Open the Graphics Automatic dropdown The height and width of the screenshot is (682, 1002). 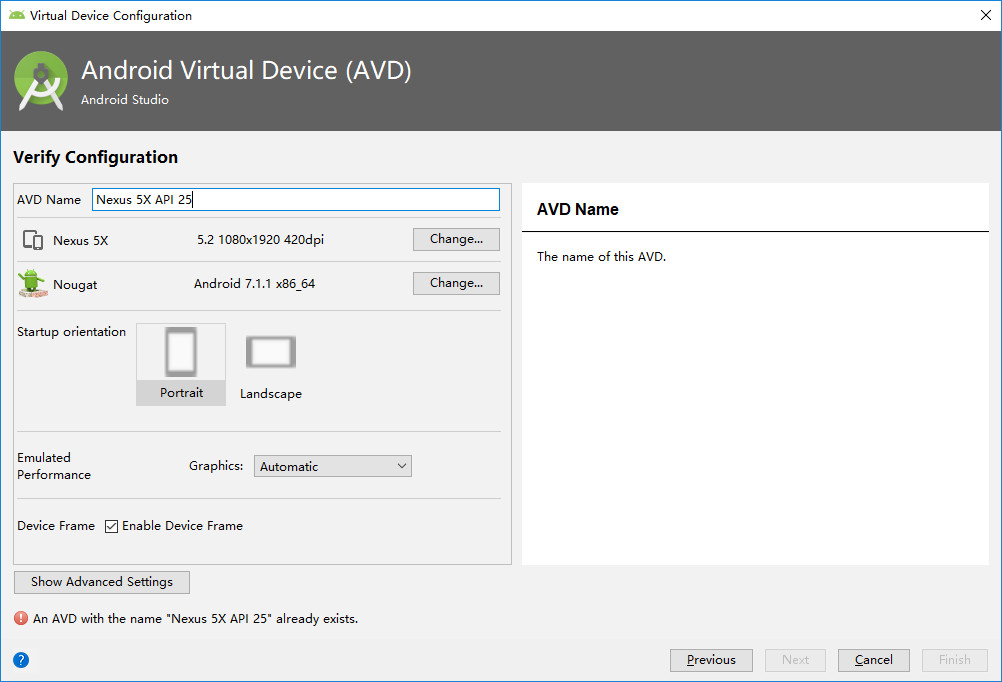click(333, 466)
